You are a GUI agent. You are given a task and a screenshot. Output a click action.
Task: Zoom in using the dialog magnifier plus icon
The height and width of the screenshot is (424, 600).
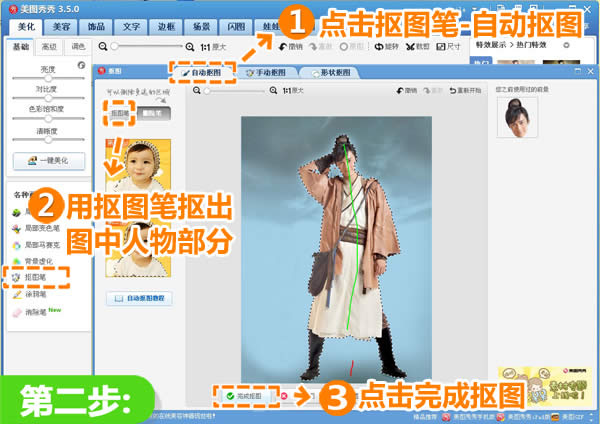pyautogui.click(x=273, y=91)
